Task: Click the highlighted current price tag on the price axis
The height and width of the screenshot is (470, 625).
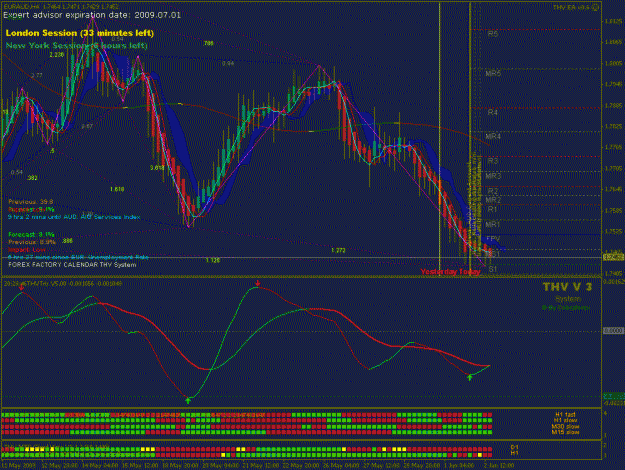Action: 614,258
